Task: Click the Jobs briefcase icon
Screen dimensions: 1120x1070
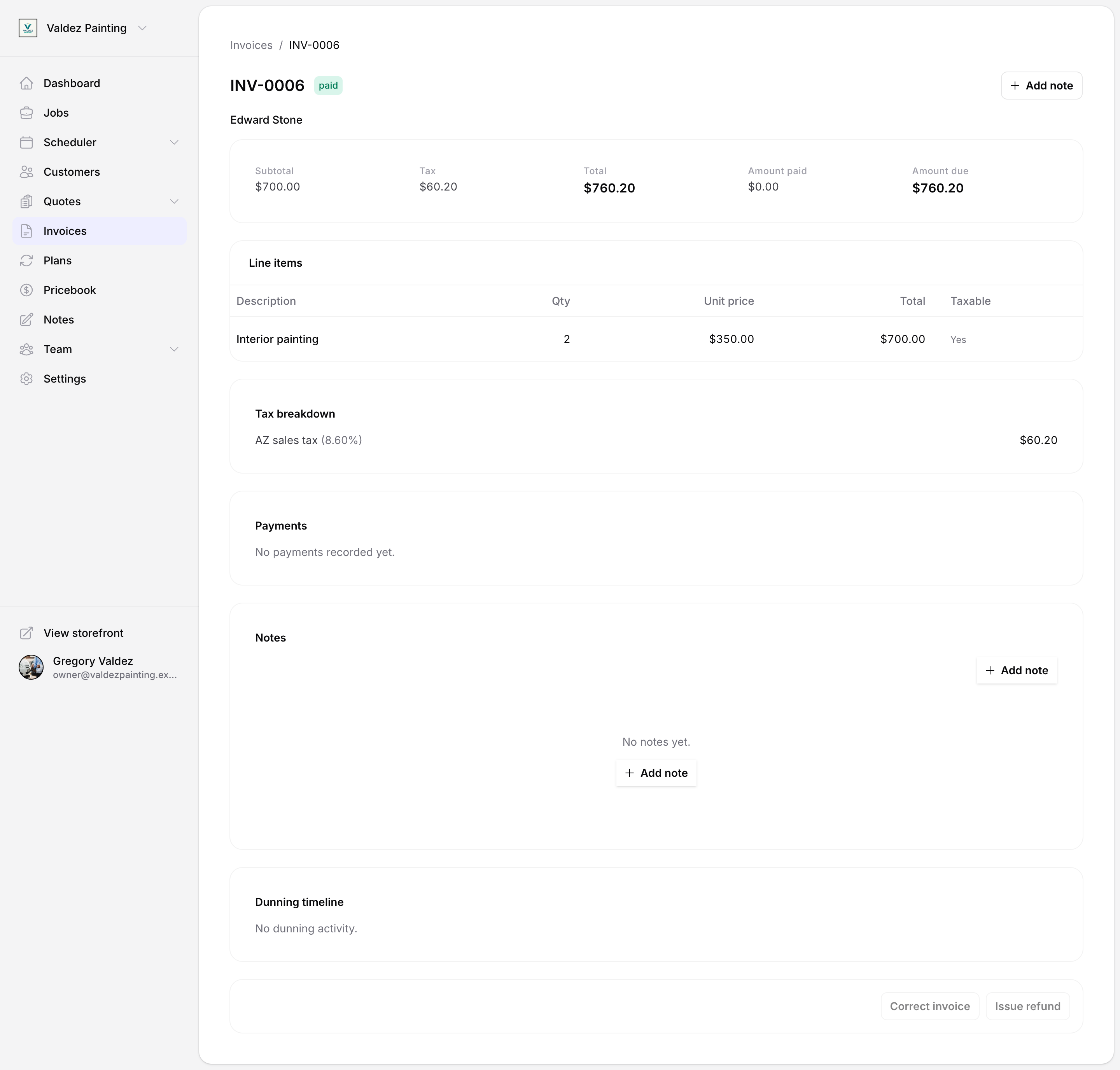Action: coord(26,113)
